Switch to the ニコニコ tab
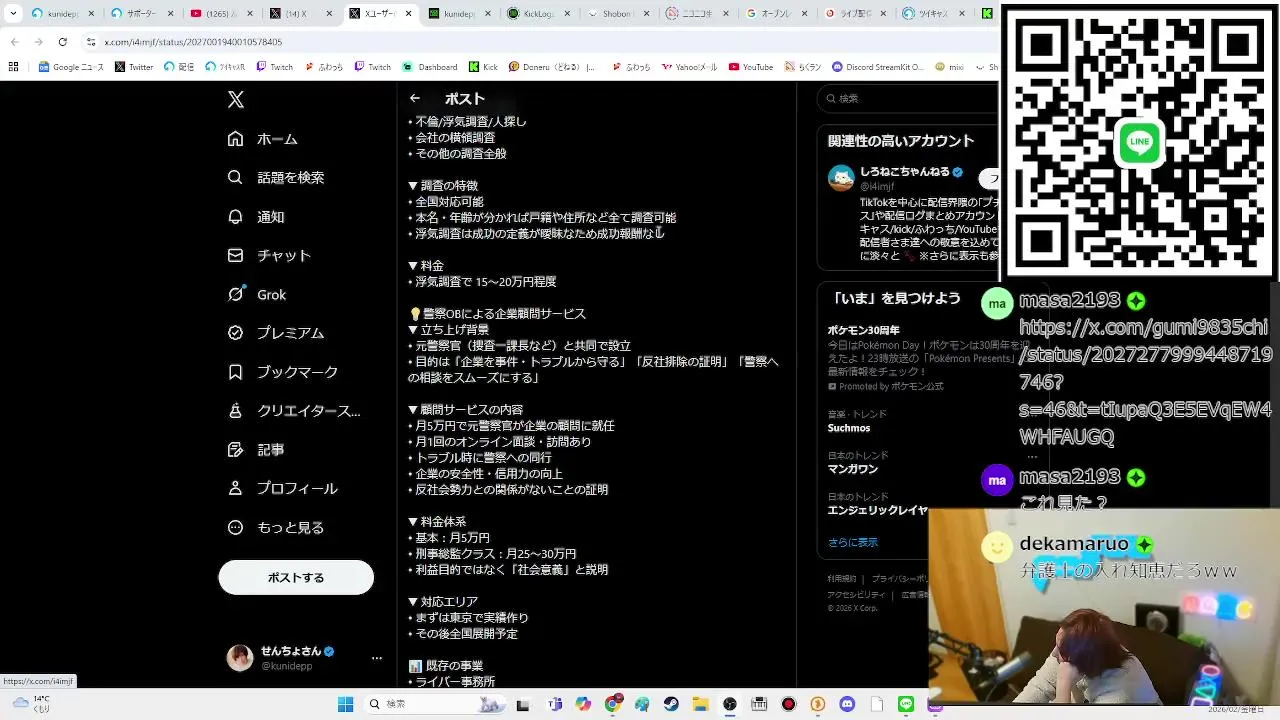 pyautogui.click(x=698, y=13)
